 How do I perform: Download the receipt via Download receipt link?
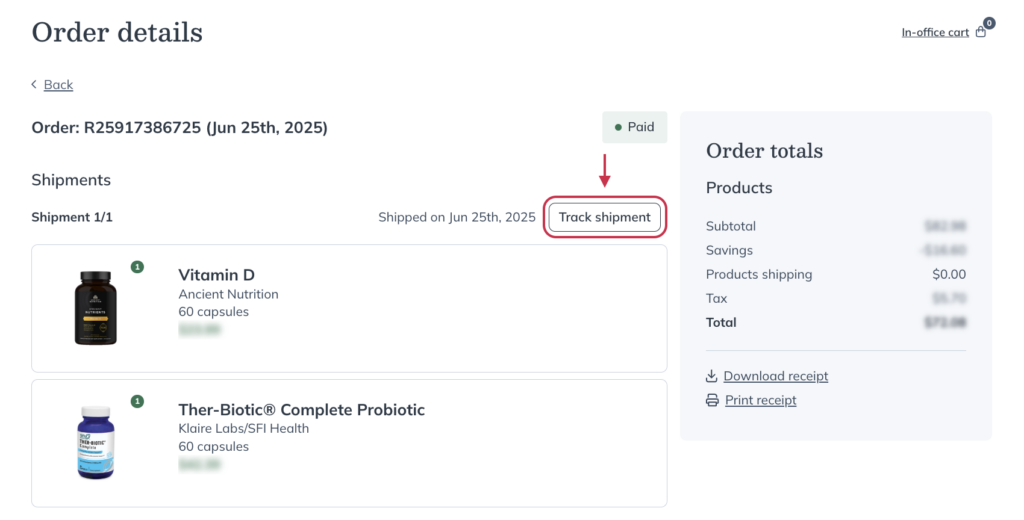[x=775, y=376]
